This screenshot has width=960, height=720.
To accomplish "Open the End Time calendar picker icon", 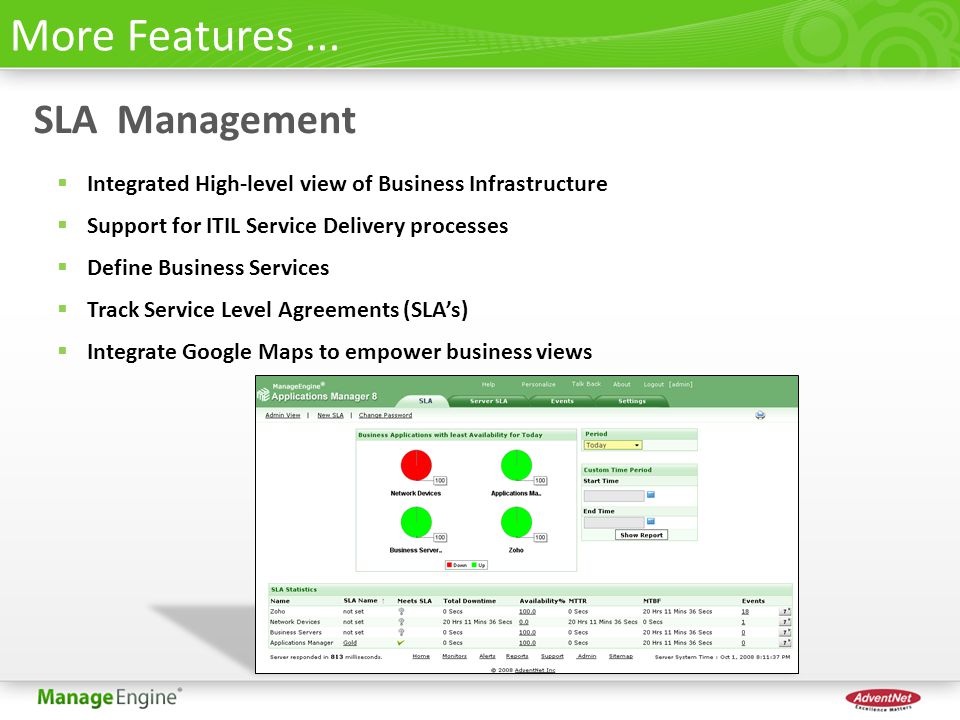I will 651,522.
